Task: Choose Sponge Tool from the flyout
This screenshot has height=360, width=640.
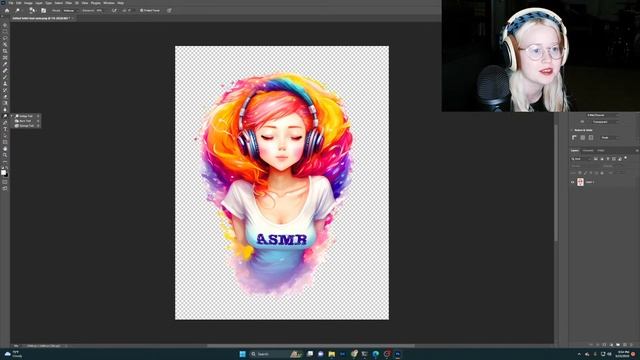Action: coord(26,126)
